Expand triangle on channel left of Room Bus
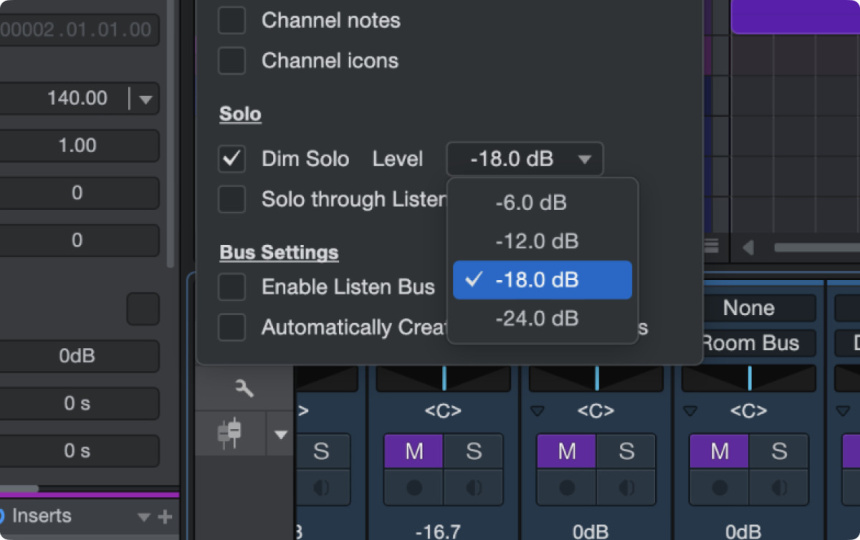Screen dimensions: 860x540 (537, 410)
